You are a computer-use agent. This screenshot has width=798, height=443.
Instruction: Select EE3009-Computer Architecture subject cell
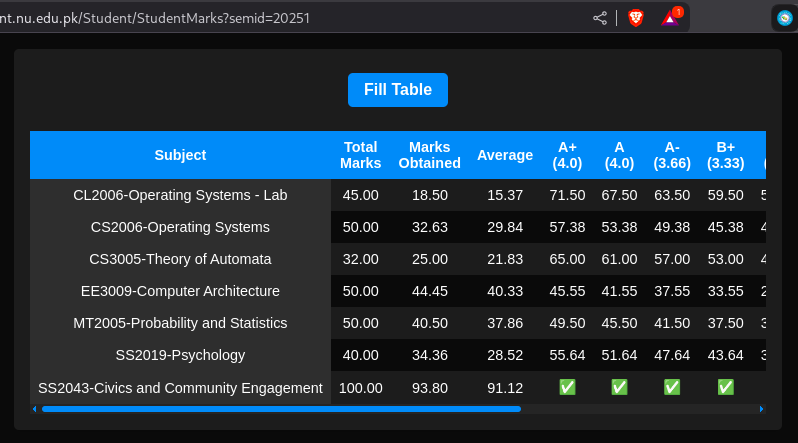click(180, 291)
